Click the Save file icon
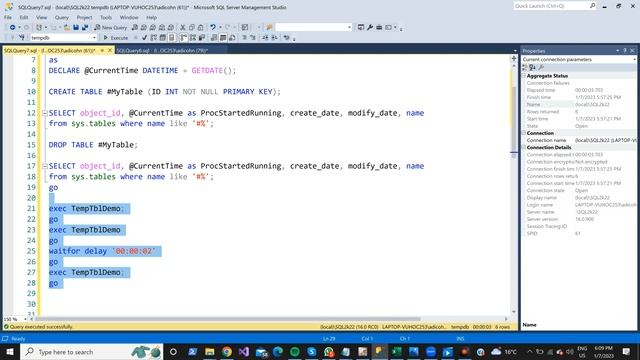The width and height of the screenshot is (640, 360). 76,27
